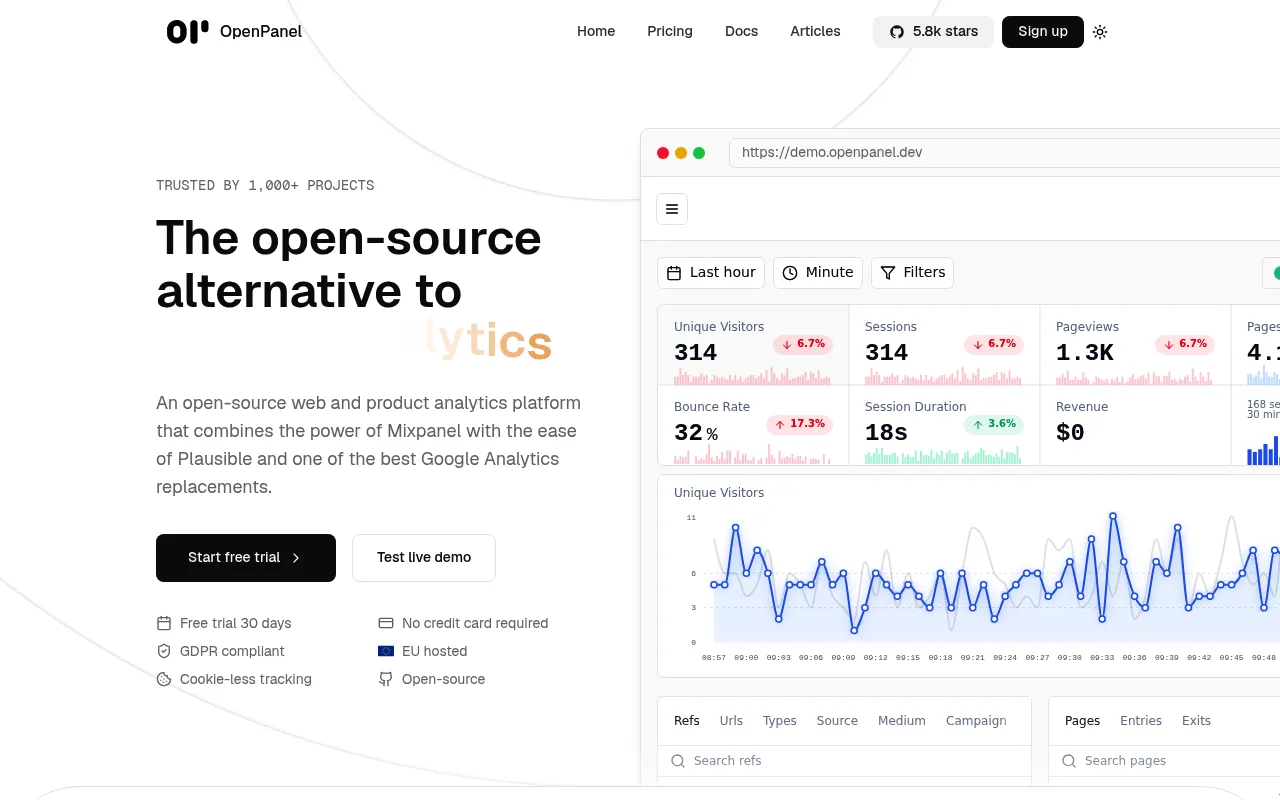Select the Pageviews metric card
Viewport: 1280px width, 800px height.
point(1135,346)
